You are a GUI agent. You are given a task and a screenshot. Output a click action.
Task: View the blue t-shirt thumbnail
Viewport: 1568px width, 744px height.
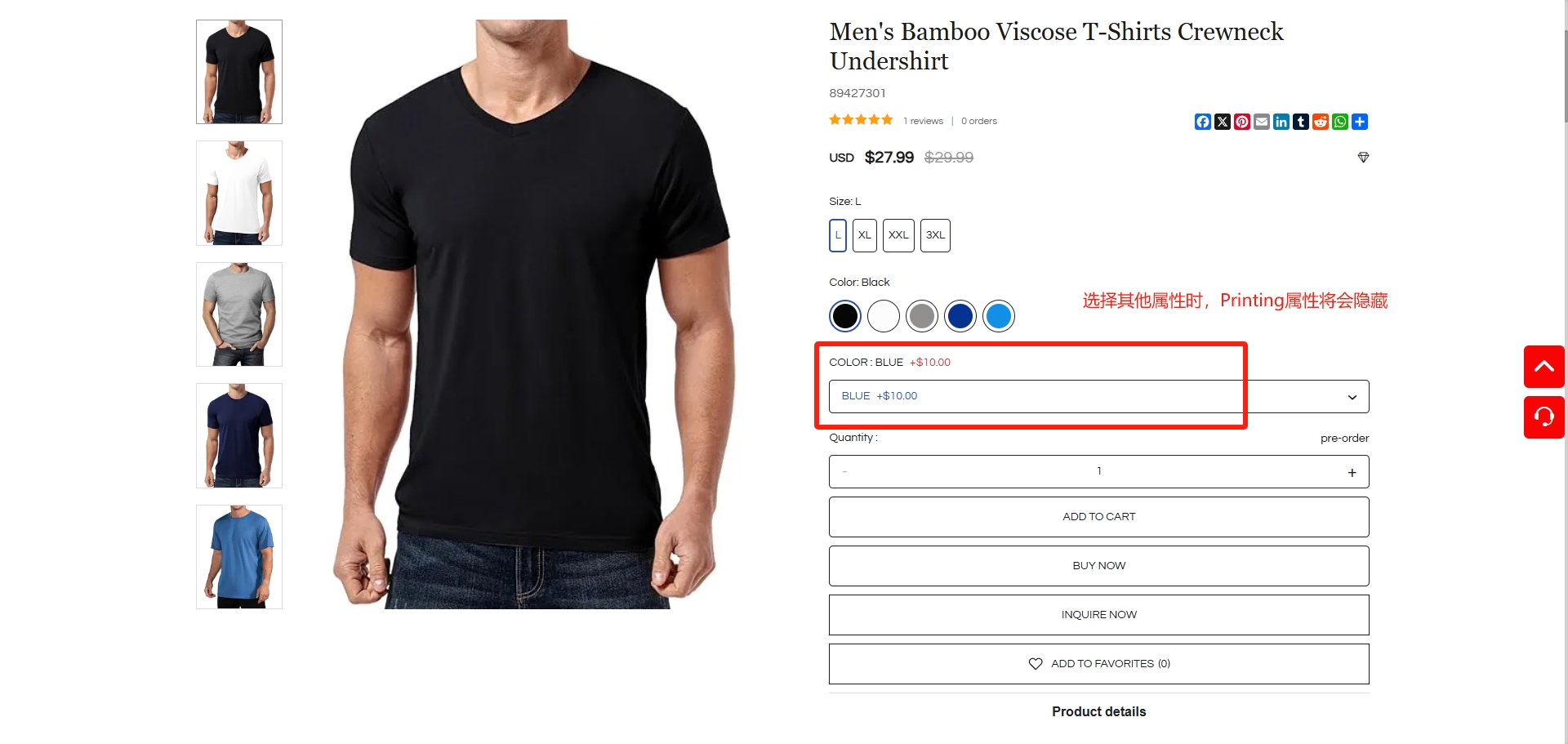[x=239, y=557]
